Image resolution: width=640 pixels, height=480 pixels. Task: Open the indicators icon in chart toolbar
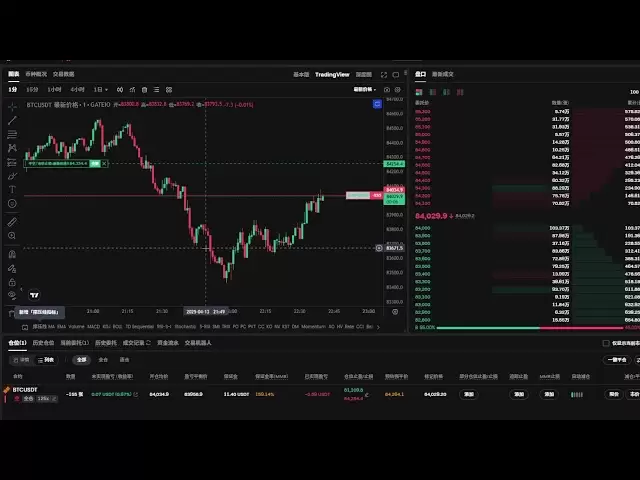[x=132, y=90]
